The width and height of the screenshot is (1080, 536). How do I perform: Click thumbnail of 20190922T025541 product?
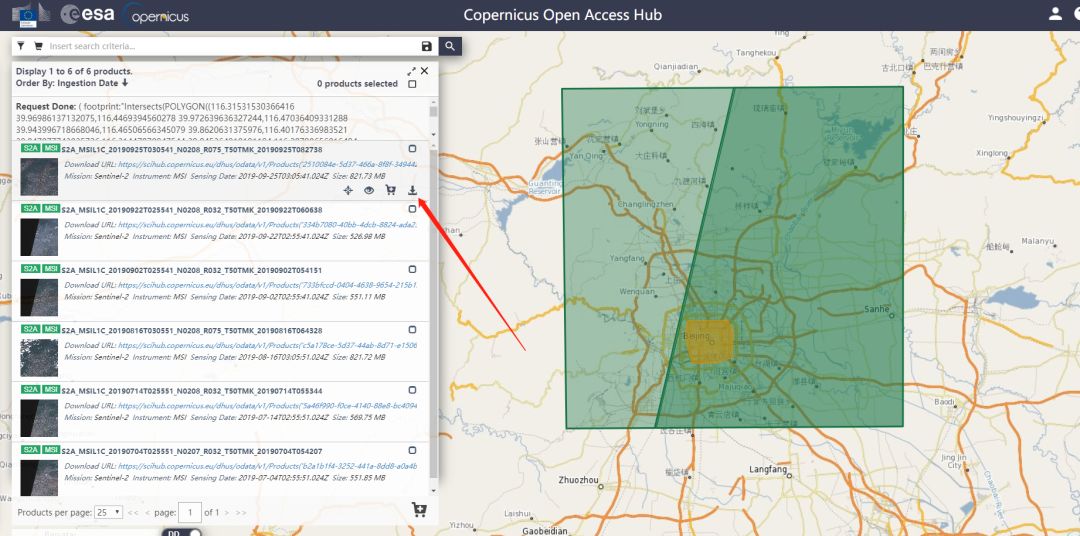click(39, 237)
